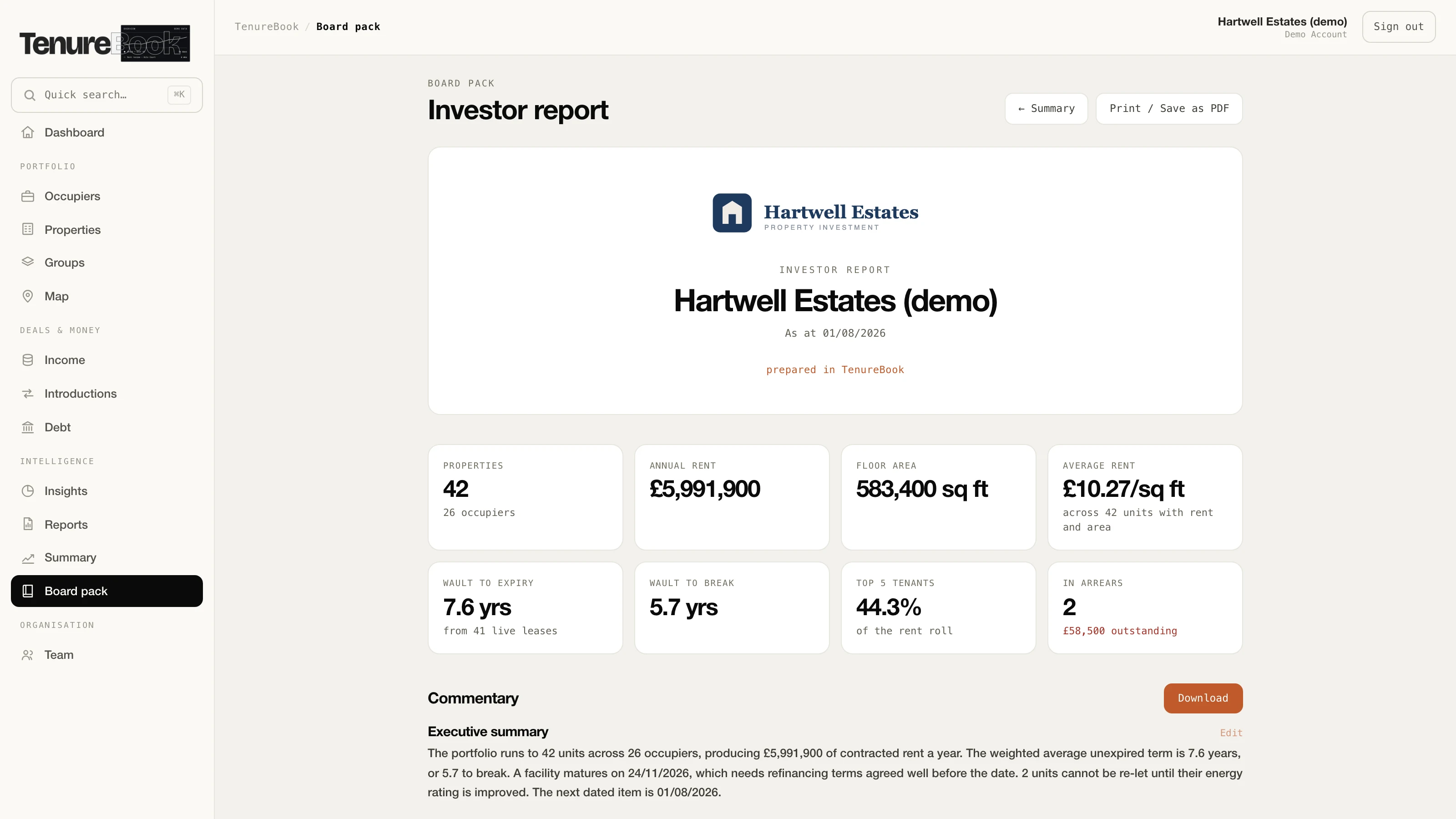This screenshot has height=819, width=1456.
Task: Select the Board pack sidebar item
Action: tap(107, 591)
